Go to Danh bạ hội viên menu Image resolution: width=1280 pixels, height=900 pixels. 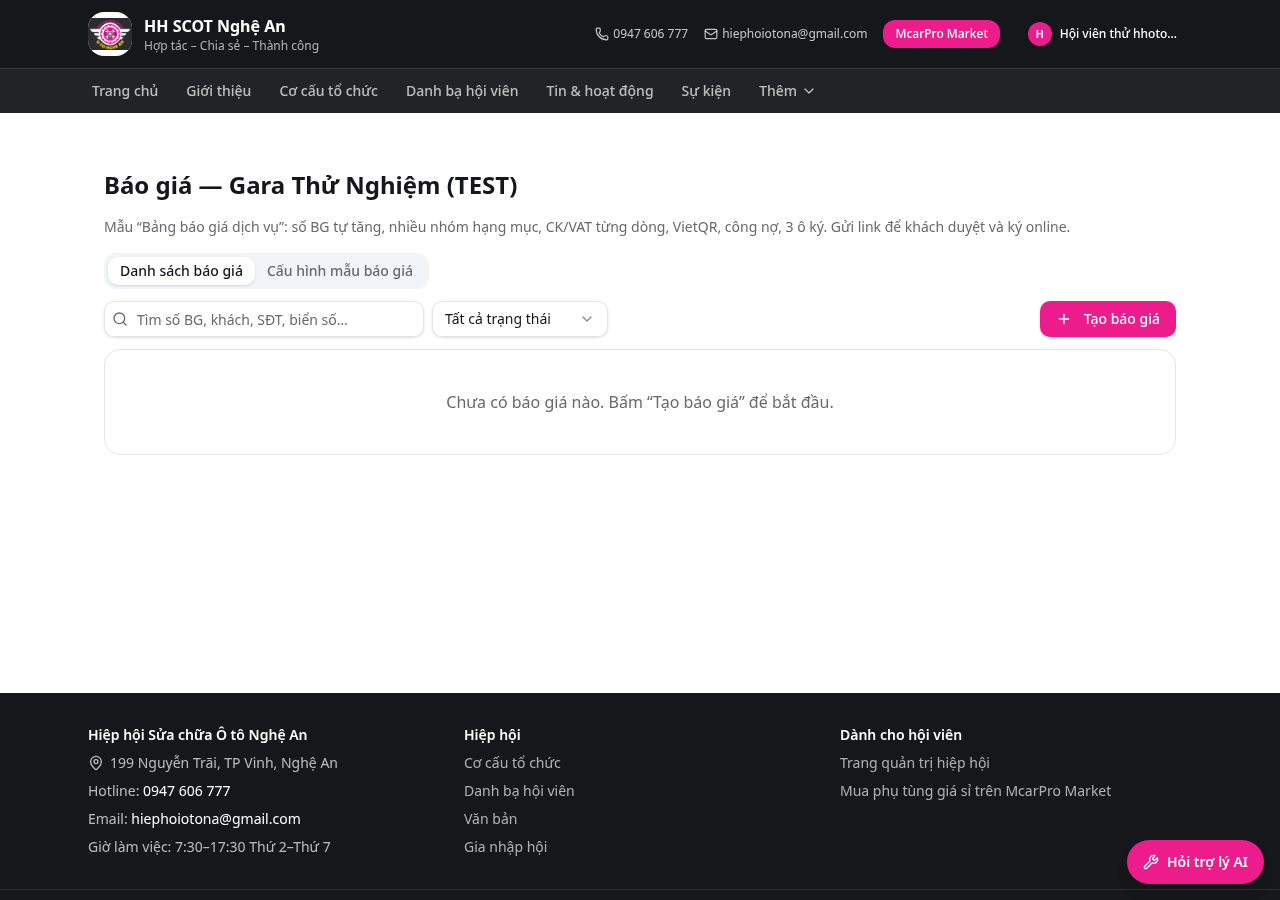click(x=462, y=91)
